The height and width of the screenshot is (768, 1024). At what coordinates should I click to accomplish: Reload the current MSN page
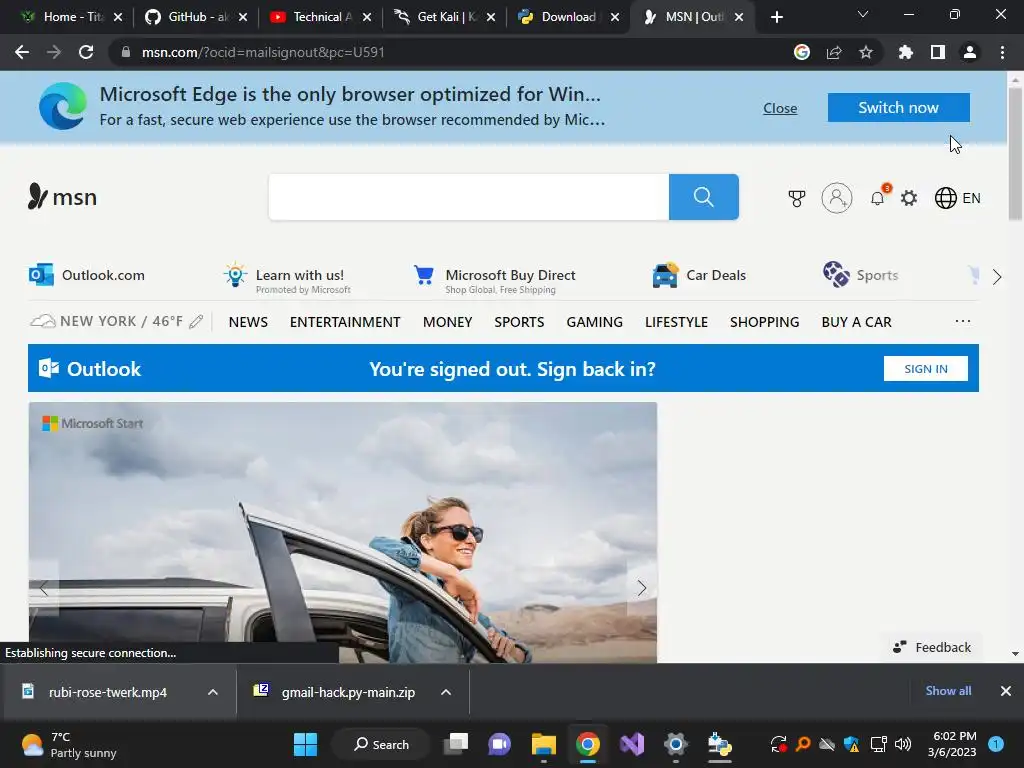[86, 52]
